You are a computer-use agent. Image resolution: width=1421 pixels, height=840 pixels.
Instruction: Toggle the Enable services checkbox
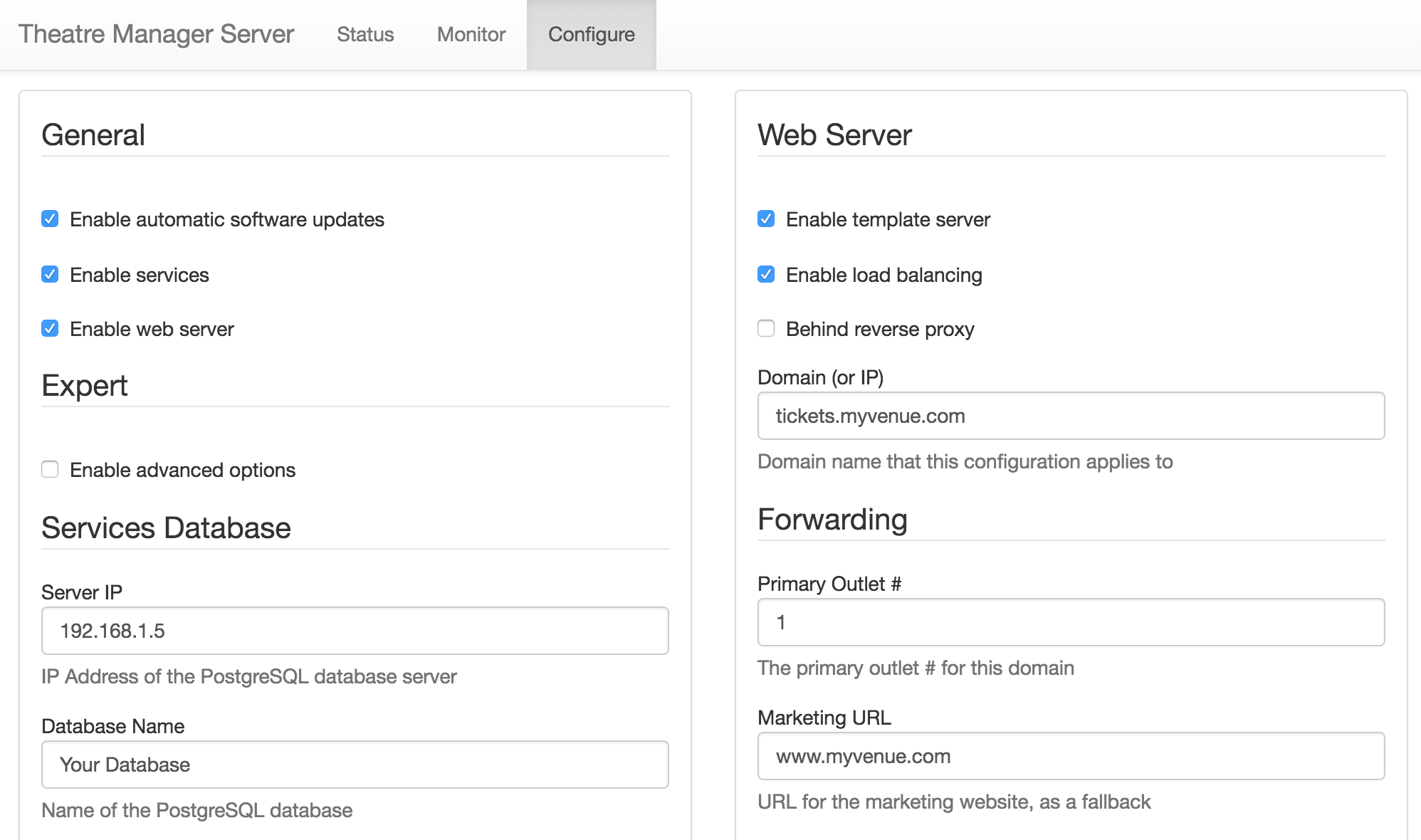[50, 274]
